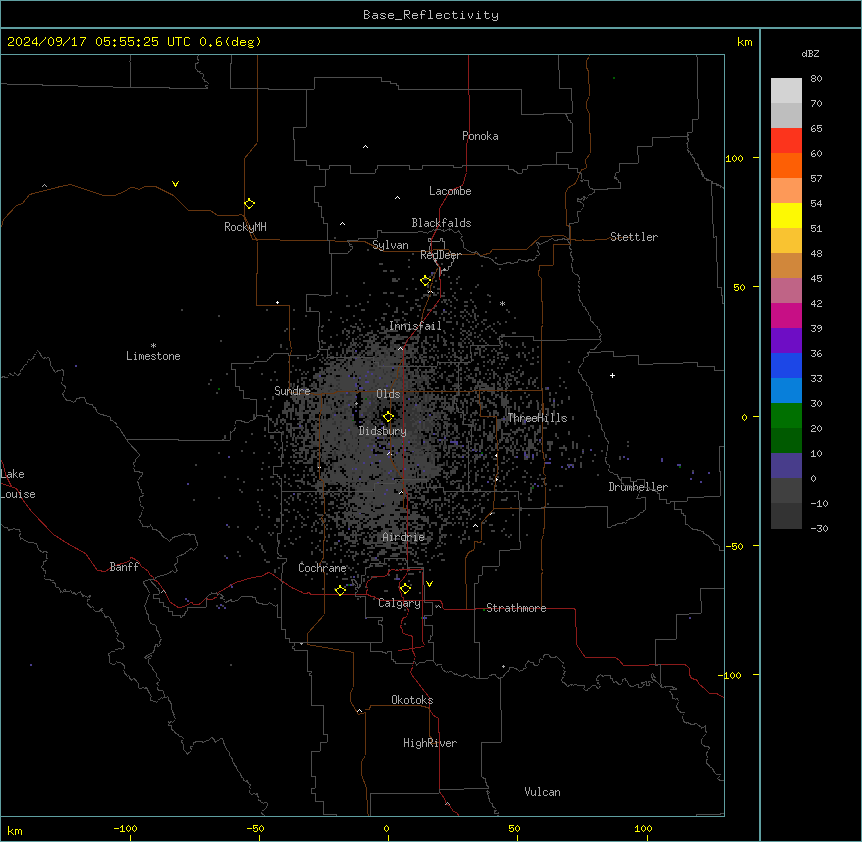Click the dBZ legend heading
Viewport: 862px width, 842px height.
[810, 53]
